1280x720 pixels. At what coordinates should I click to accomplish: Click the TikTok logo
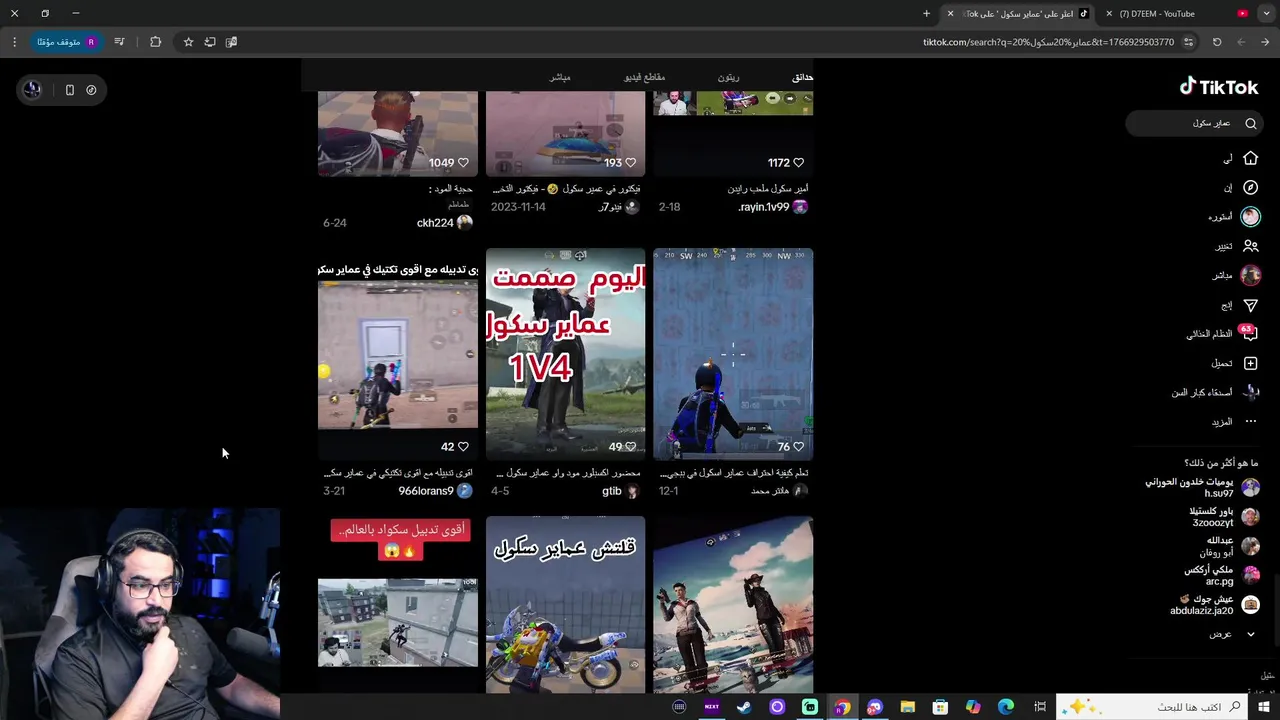(1219, 86)
